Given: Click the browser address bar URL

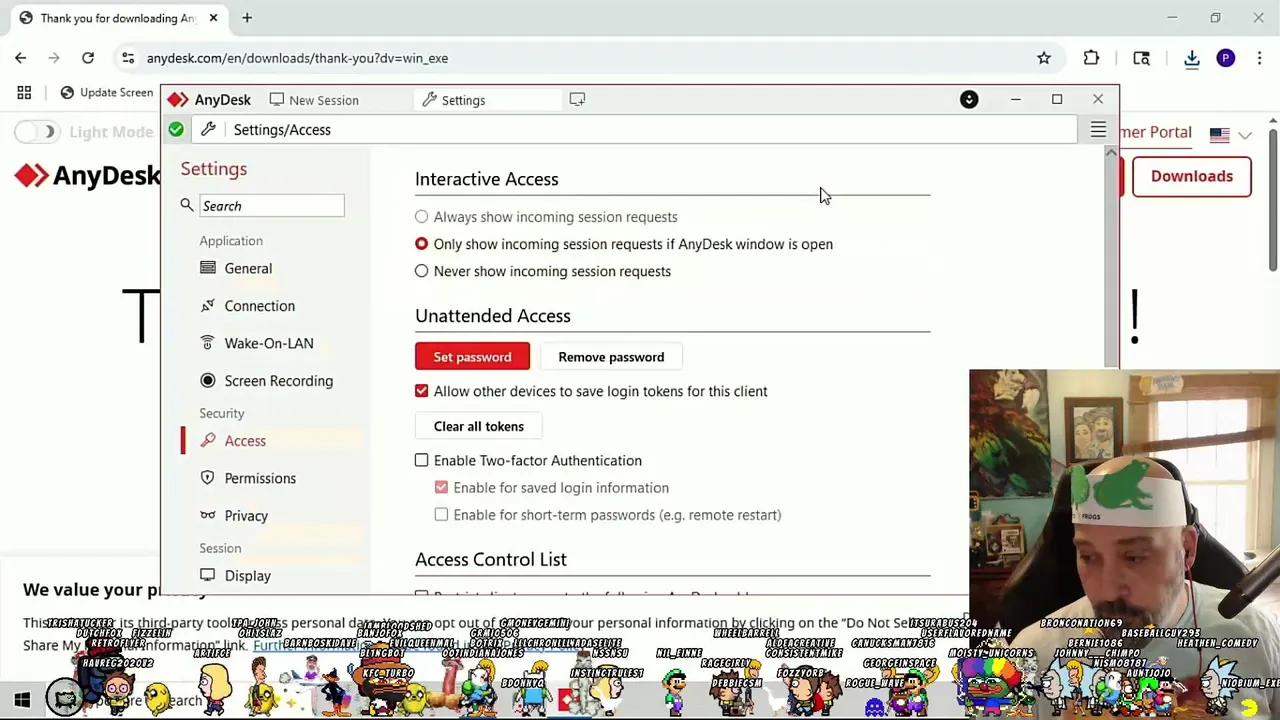Looking at the screenshot, I should [297, 58].
